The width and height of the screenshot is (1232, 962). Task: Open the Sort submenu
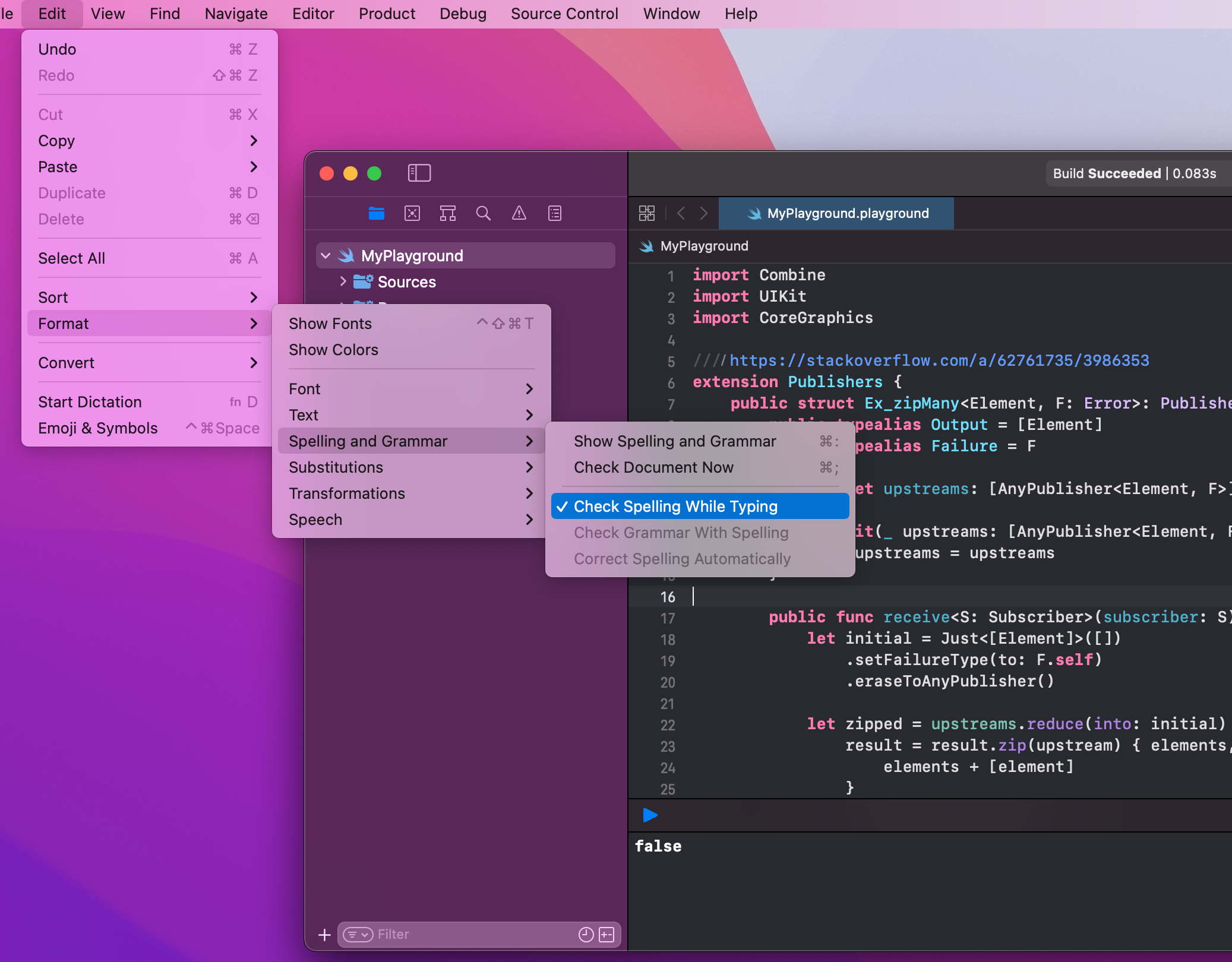[149, 298]
